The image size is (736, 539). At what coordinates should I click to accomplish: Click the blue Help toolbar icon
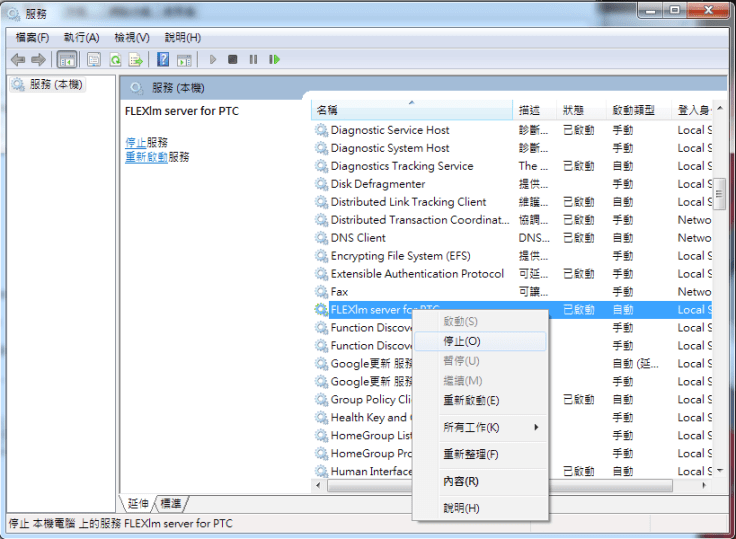tap(162, 60)
